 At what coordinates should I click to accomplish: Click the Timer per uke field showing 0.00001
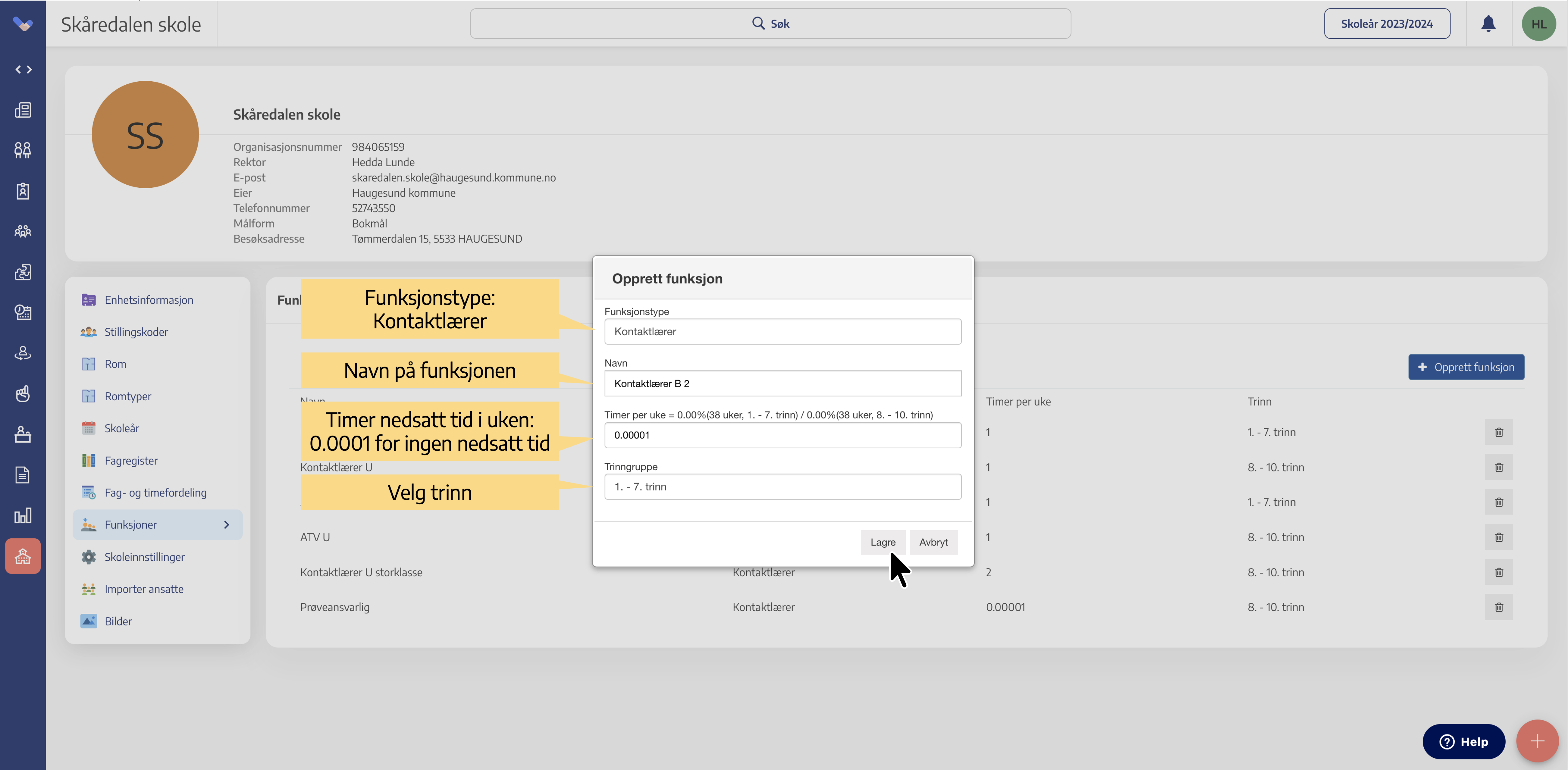tap(783, 435)
